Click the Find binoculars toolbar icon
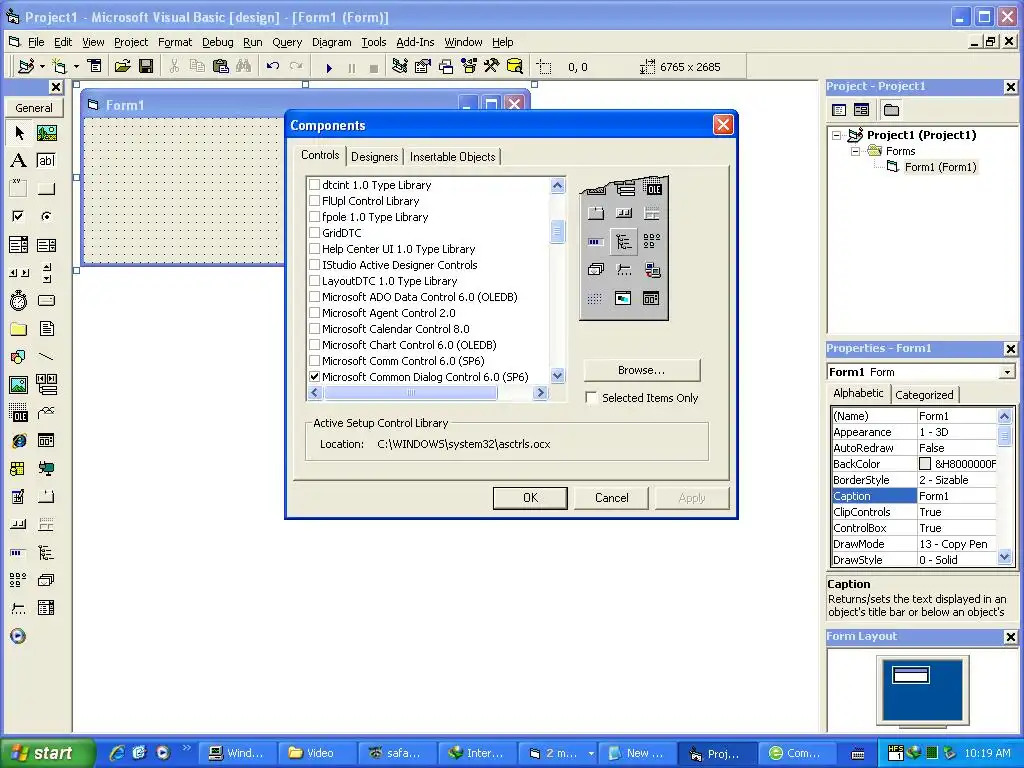The width and height of the screenshot is (1024, 768). coord(244,67)
